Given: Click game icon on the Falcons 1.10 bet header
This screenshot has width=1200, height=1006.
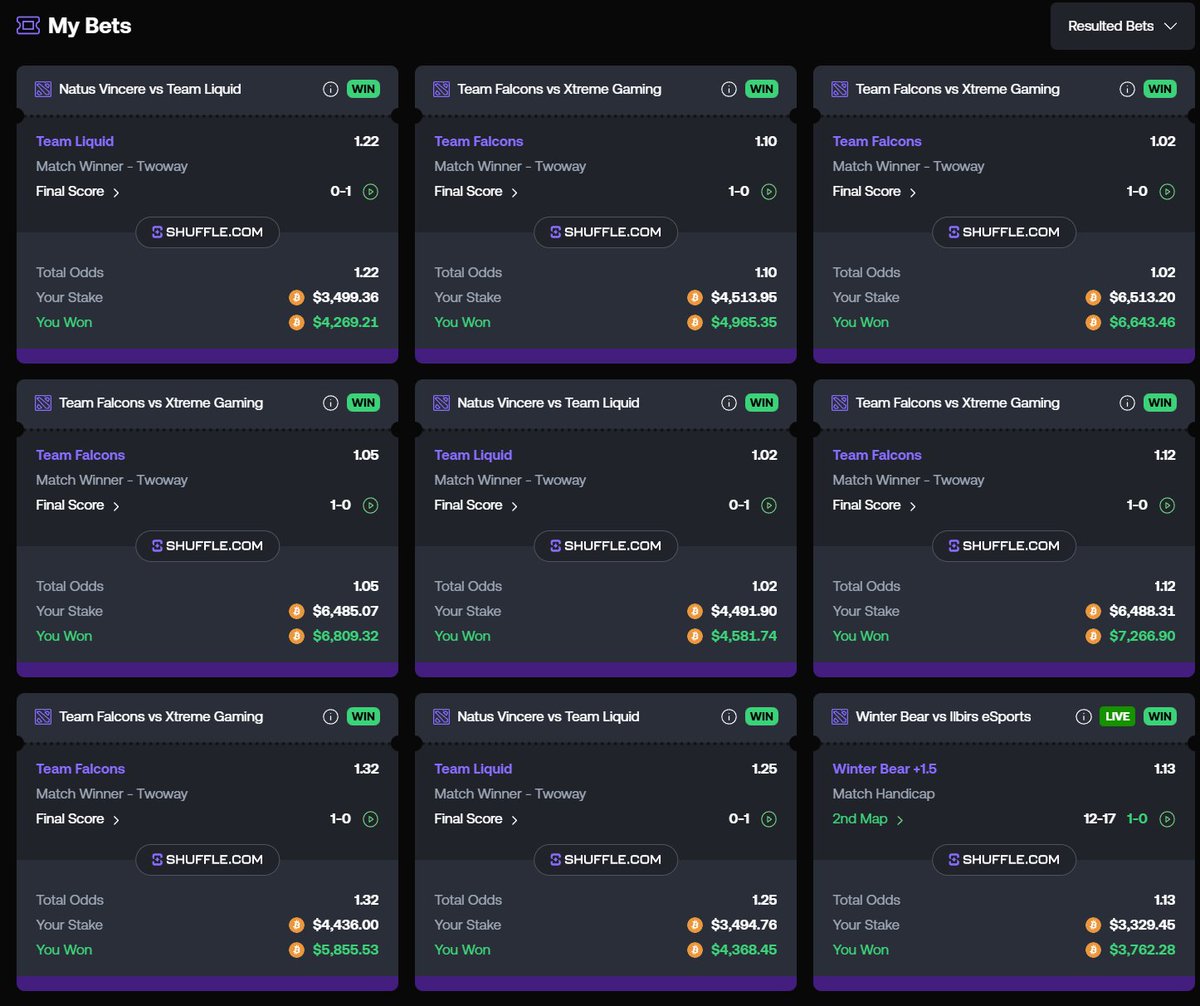Looking at the screenshot, I should 441,89.
